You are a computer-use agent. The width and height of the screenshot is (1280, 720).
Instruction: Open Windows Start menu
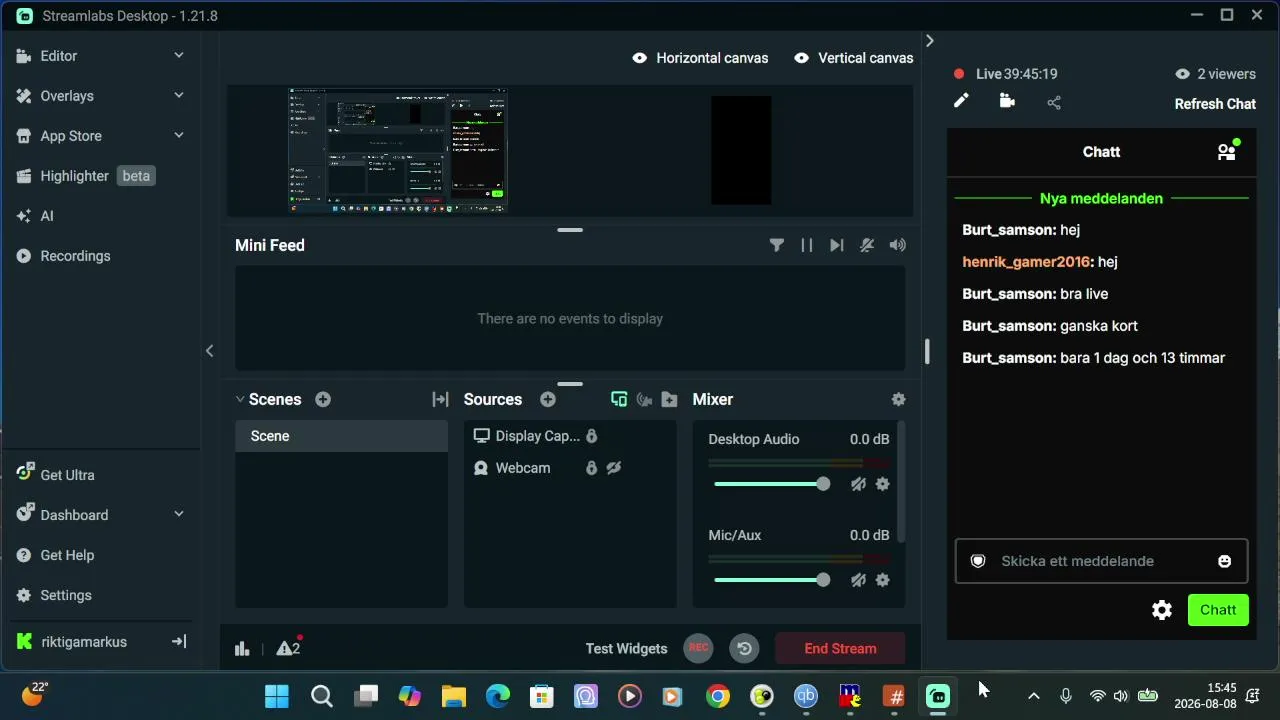[x=277, y=697]
